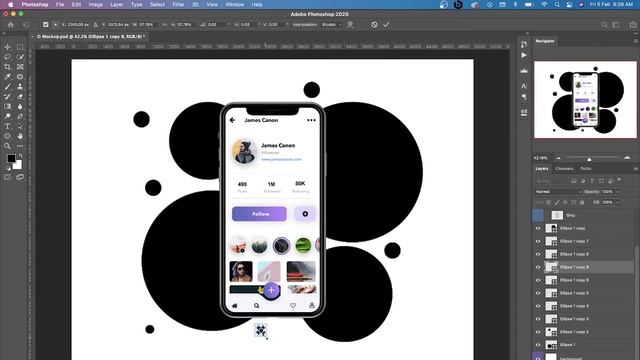640x360 pixels.
Task: Open the Layers panel flyout menu
Action: point(635,169)
